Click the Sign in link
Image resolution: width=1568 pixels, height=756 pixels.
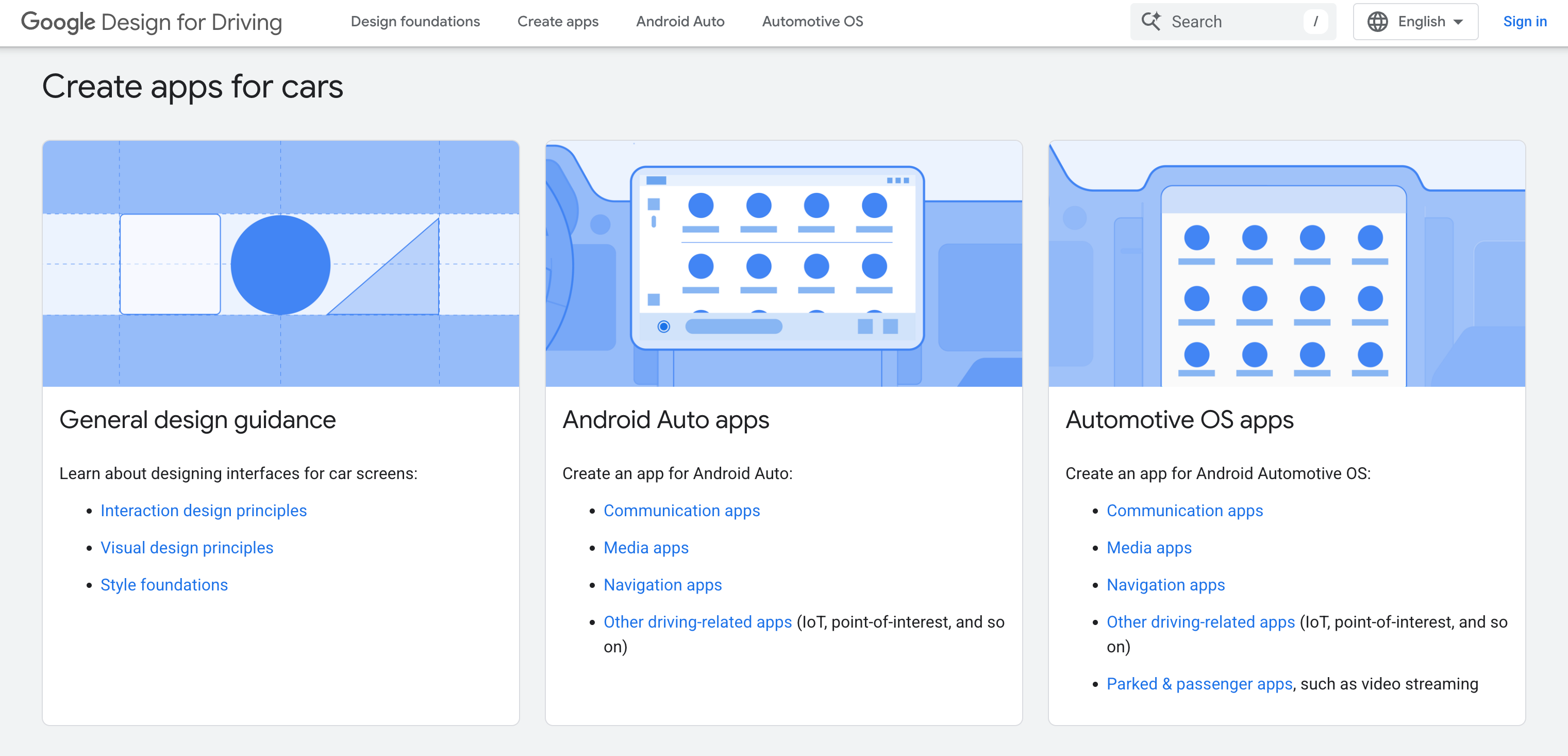click(x=1524, y=21)
